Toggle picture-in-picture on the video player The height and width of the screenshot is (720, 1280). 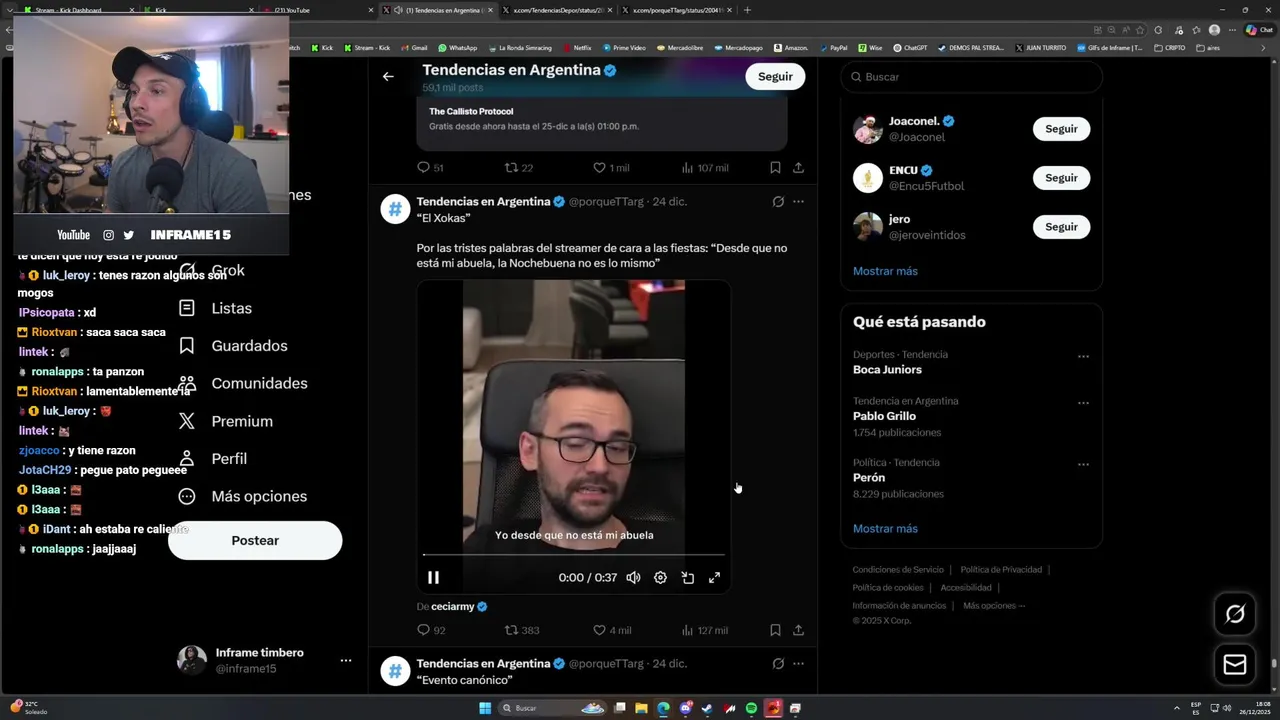688,577
